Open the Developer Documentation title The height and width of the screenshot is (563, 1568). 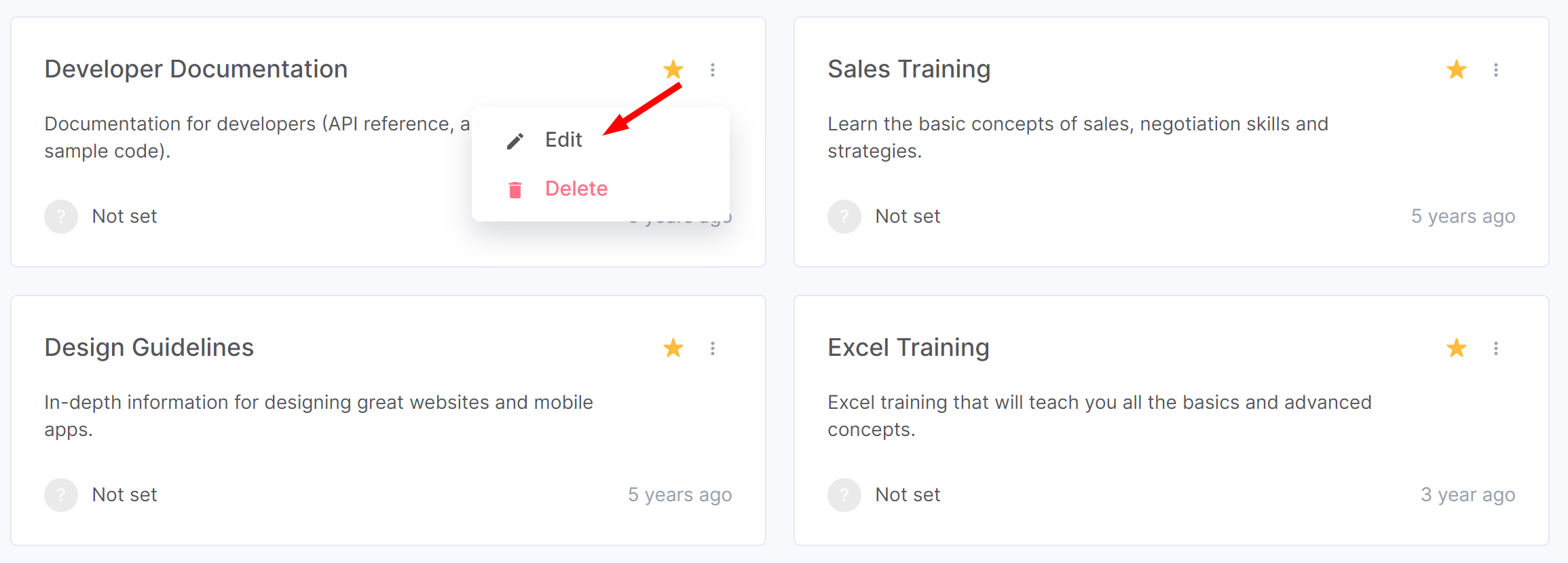[196, 69]
